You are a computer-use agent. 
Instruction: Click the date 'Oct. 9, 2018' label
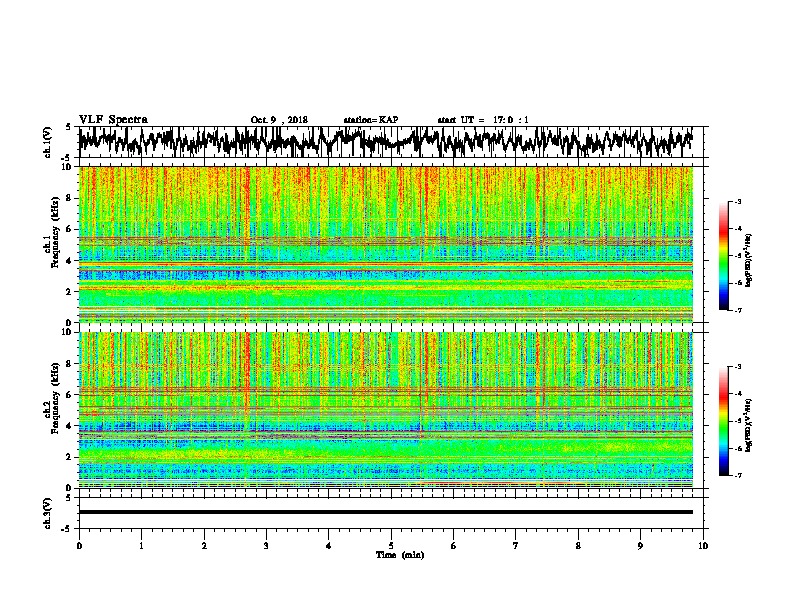279,120
